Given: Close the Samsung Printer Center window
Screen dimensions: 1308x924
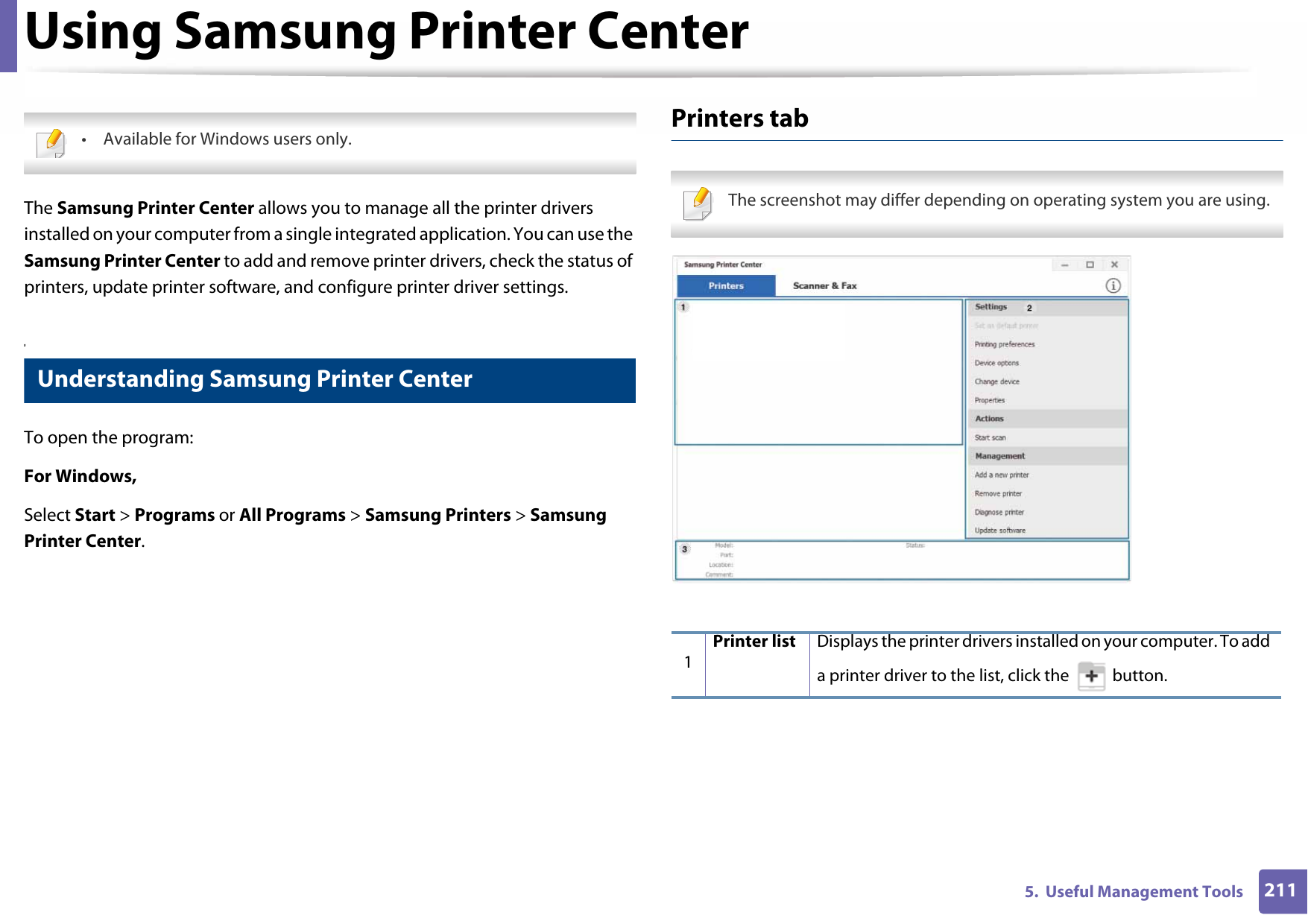Looking at the screenshot, I should coord(1114,265).
